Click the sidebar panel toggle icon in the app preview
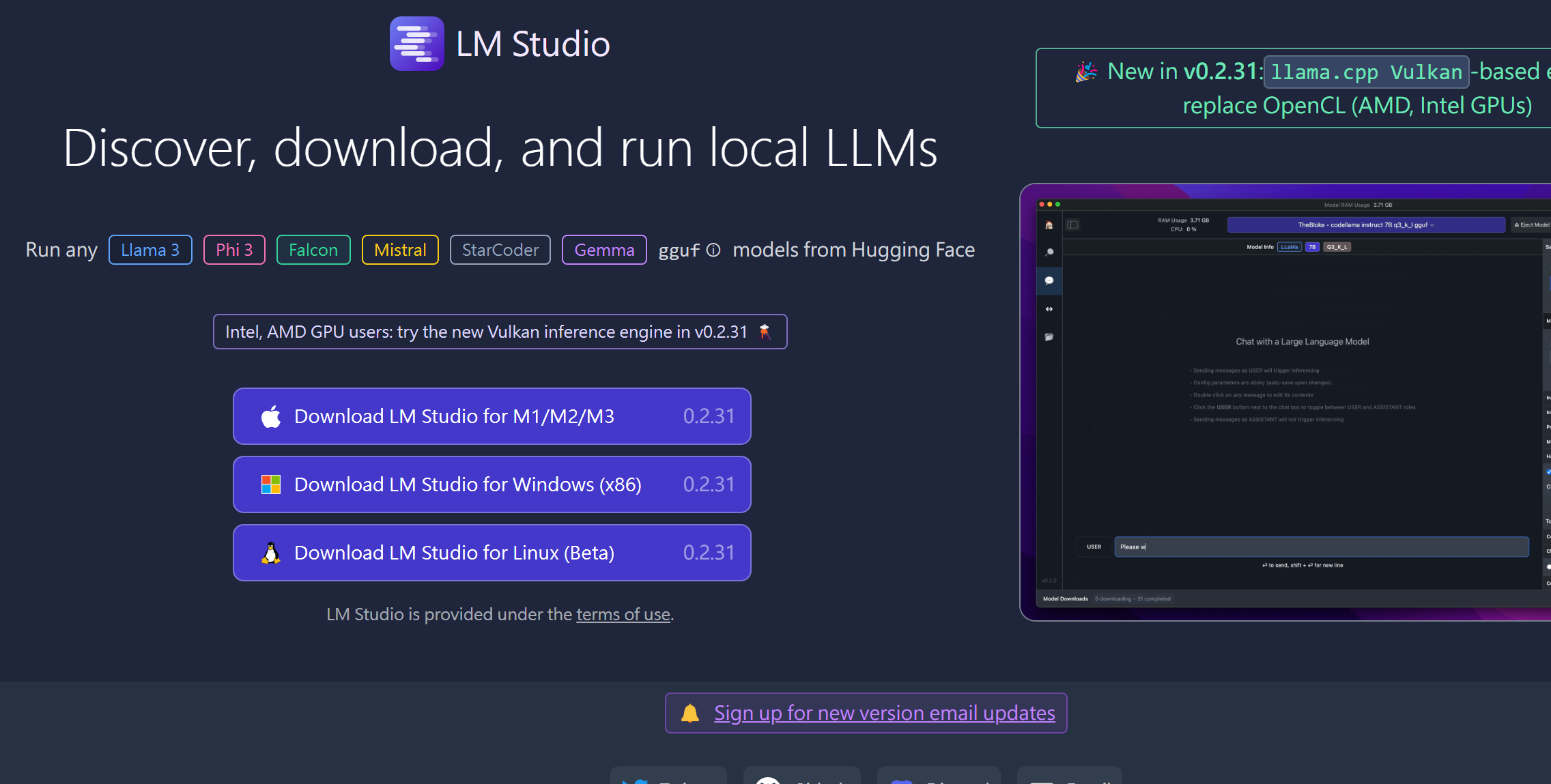 click(x=1073, y=224)
